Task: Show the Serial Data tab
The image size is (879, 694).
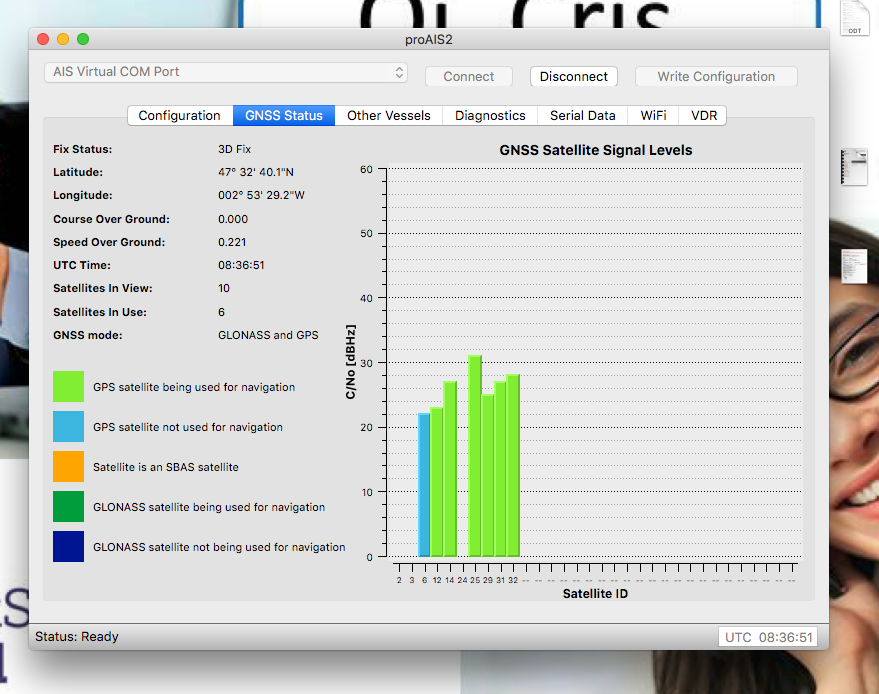Action: (582, 115)
